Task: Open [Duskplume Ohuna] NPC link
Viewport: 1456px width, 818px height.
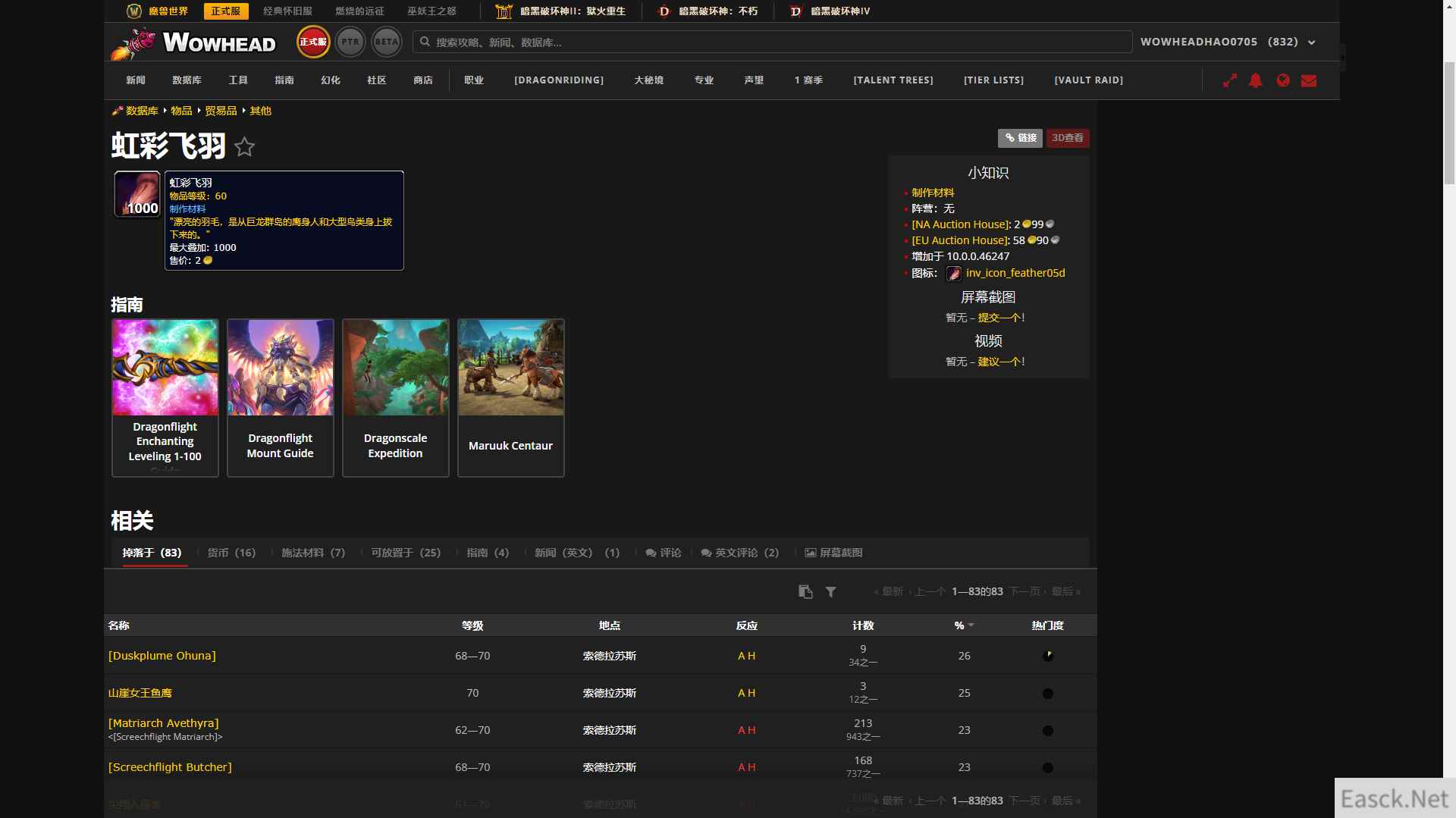Action: tap(162, 656)
